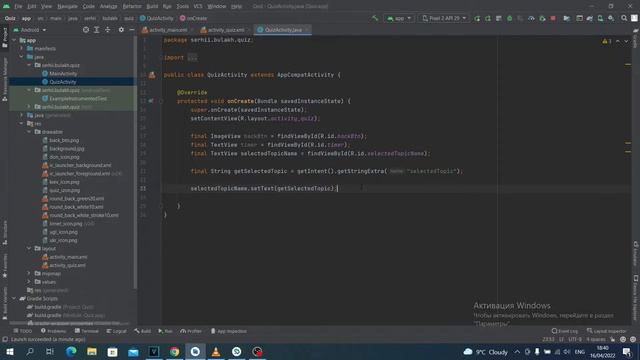
Task: Click the Make Project hammer icon
Action: coord(375,18)
